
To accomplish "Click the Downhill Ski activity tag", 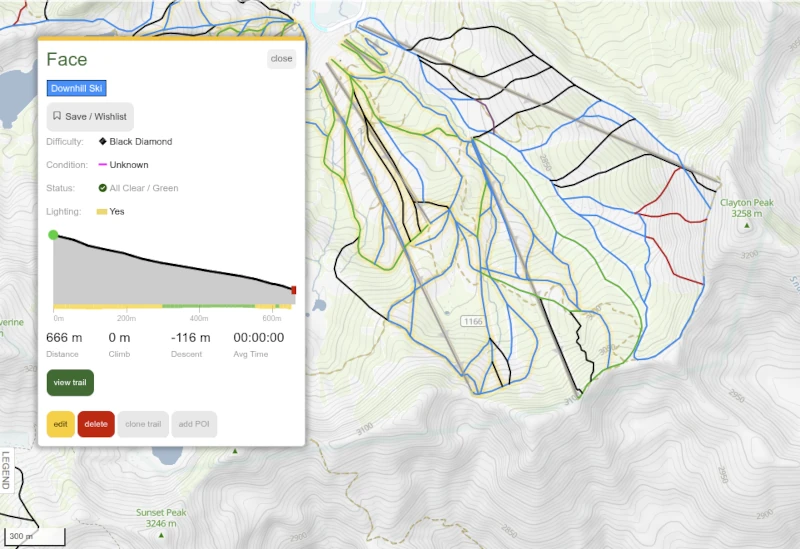I will pyautogui.click(x=77, y=88).
